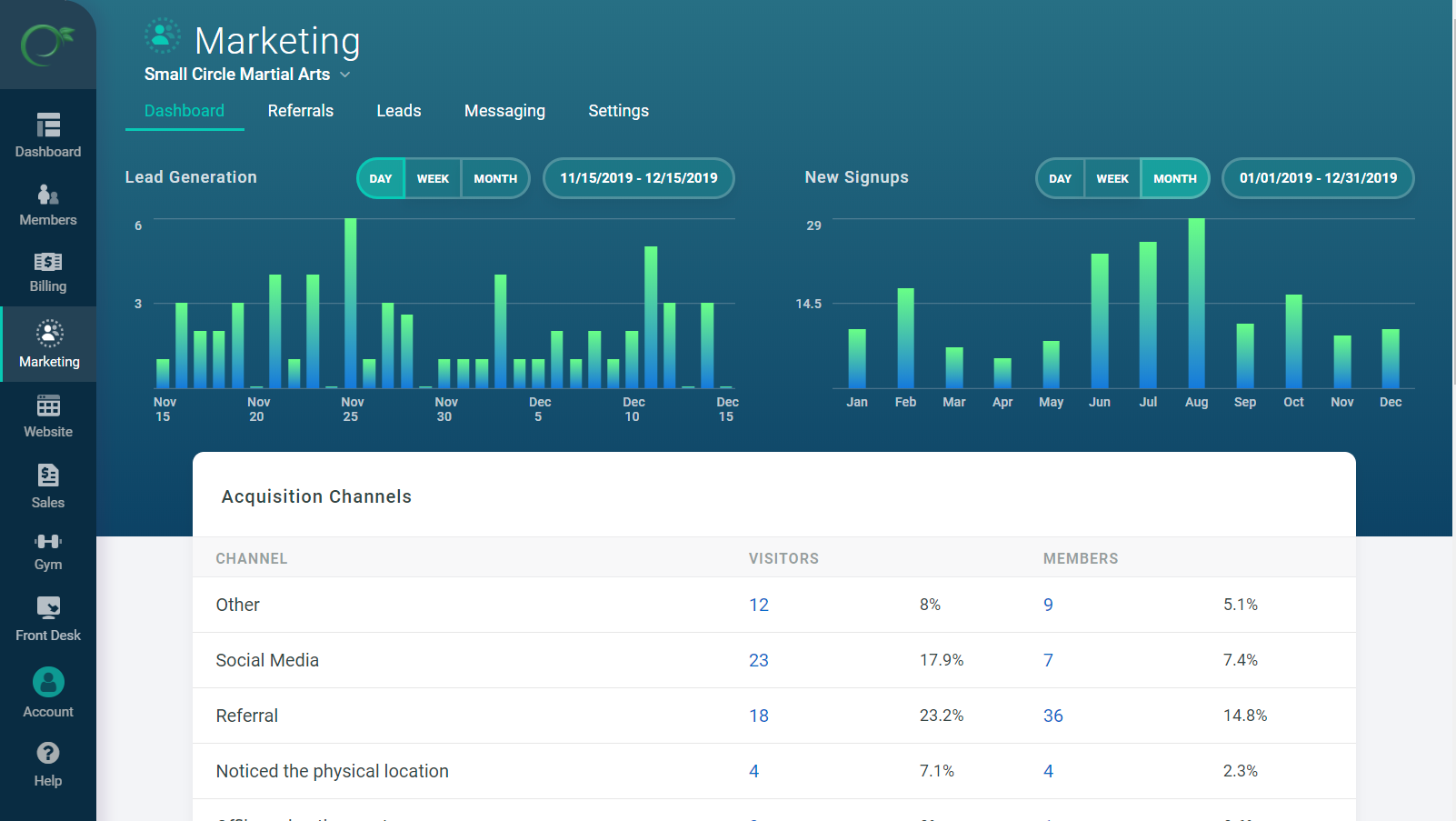Screen dimensions: 1456x821
Task: Switch New Signups chart to DAY
Action: [x=1060, y=178]
